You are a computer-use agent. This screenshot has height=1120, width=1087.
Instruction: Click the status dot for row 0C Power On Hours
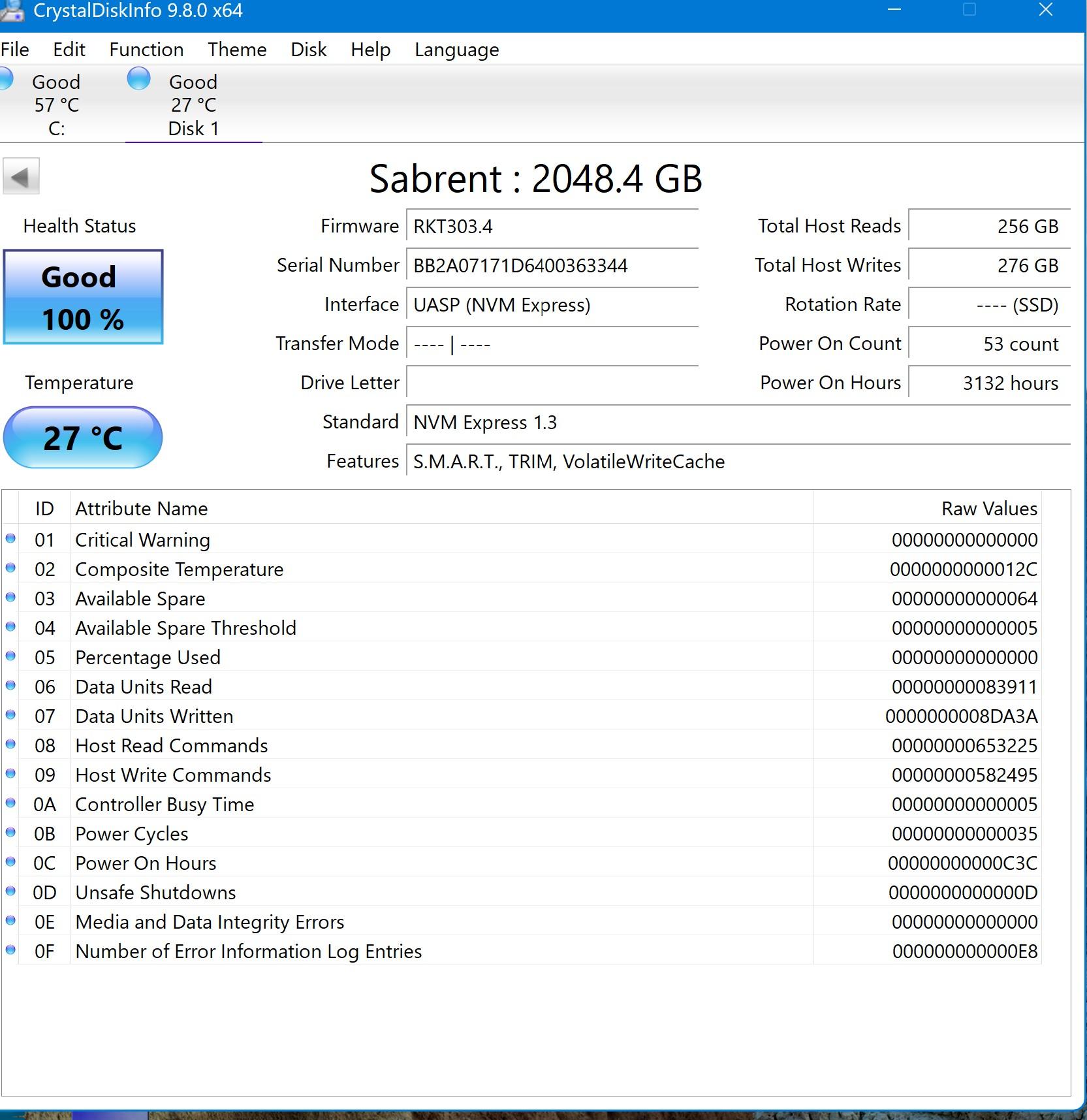pyautogui.click(x=10, y=862)
